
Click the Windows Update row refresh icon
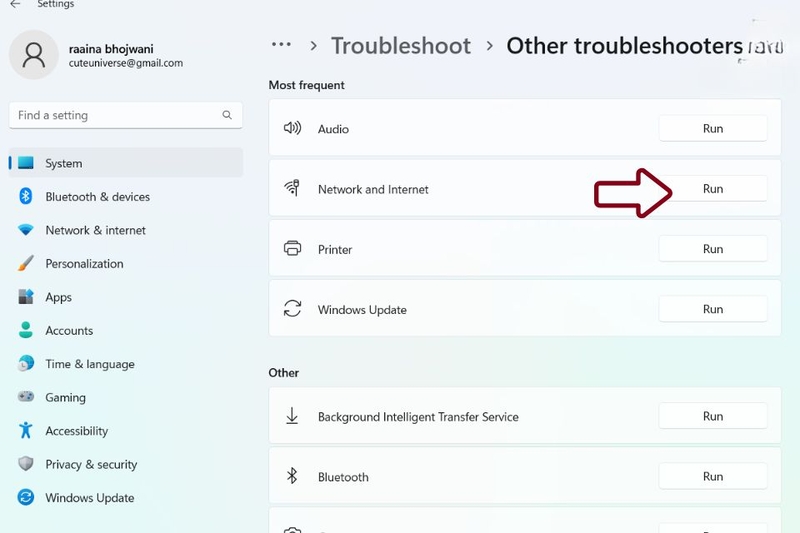pyautogui.click(x=292, y=309)
